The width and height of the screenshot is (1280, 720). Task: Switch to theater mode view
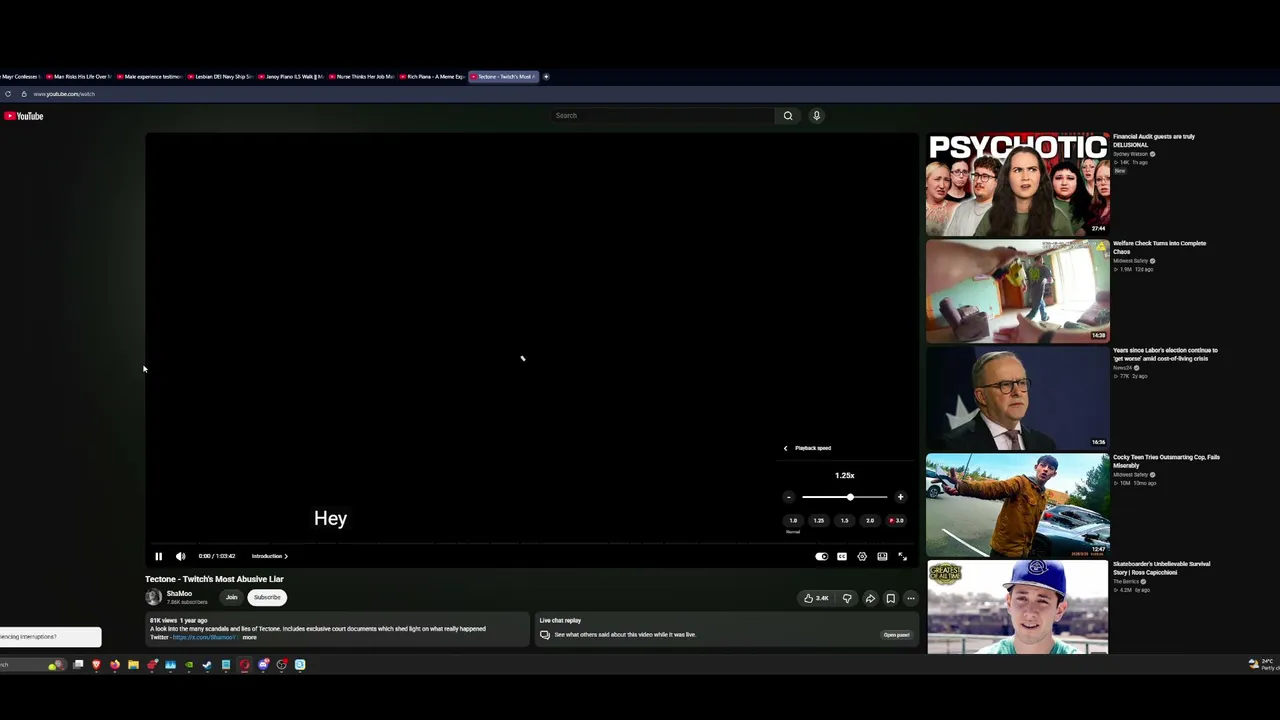pyautogui.click(x=882, y=556)
